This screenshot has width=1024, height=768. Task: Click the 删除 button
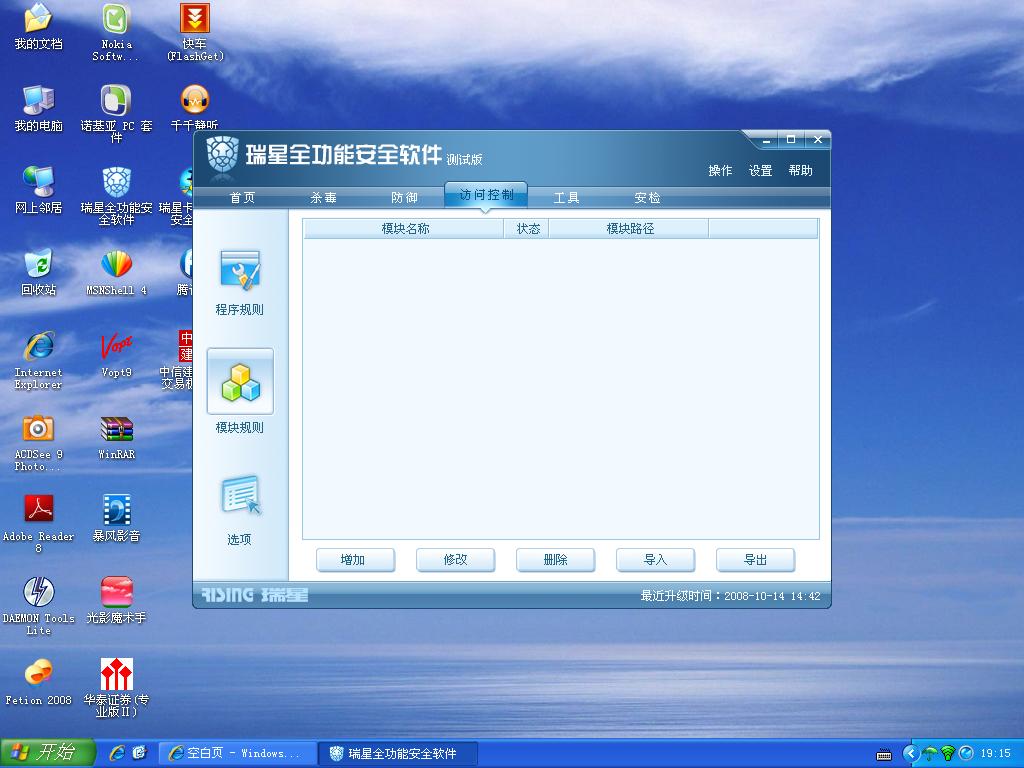point(555,560)
